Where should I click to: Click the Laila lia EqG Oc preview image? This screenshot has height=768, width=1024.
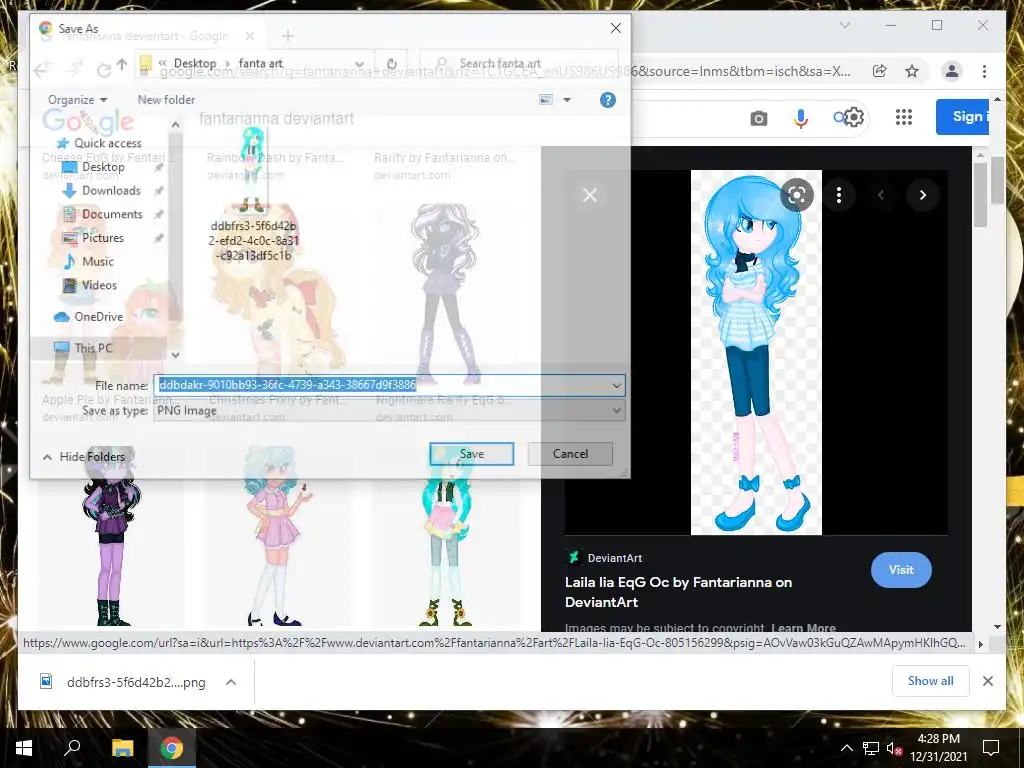[756, 353]
